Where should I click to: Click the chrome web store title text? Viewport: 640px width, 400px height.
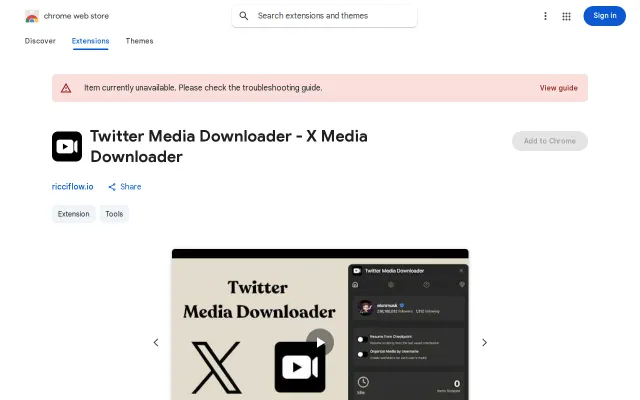pos(76,16)
